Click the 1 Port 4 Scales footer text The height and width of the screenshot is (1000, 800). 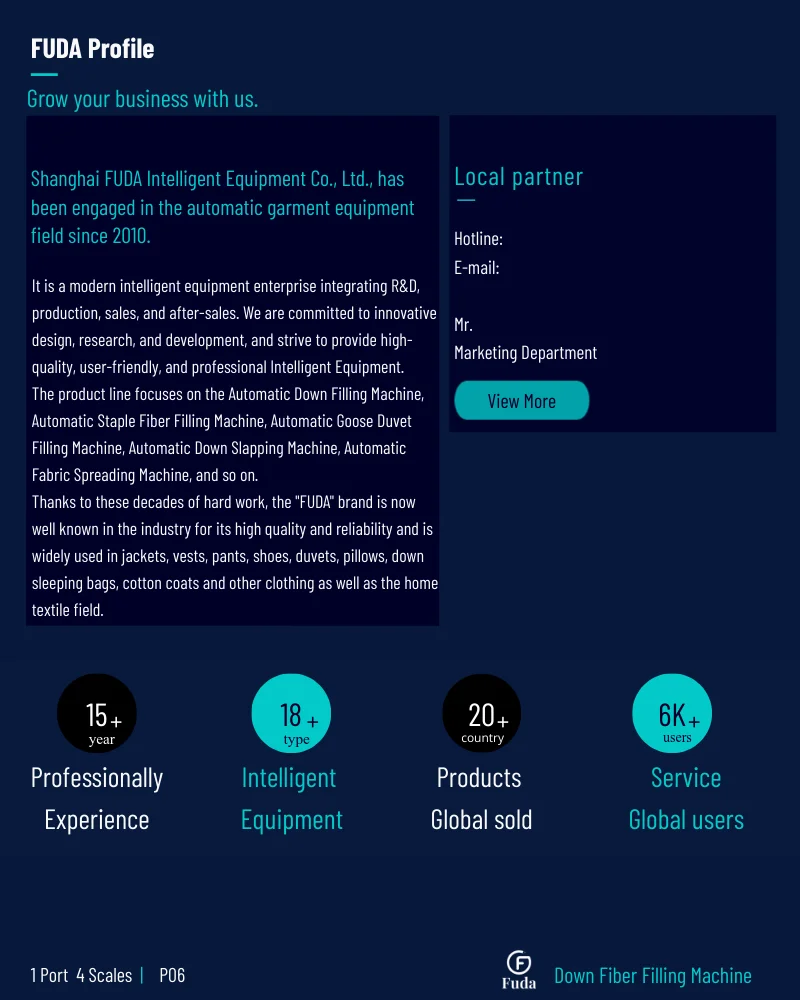(x=81, y=975)
